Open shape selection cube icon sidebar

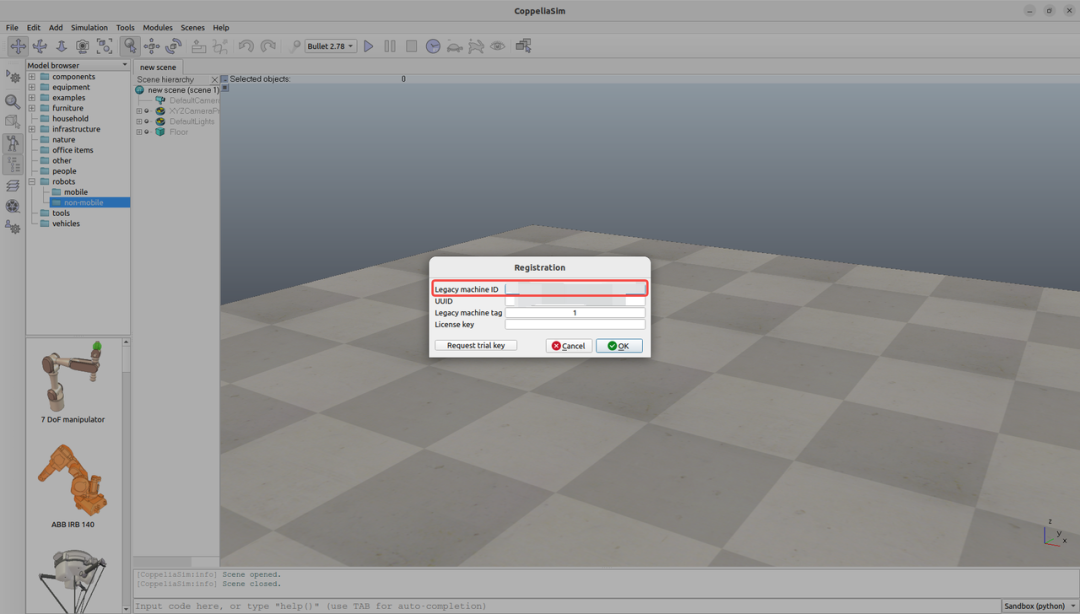12,122
